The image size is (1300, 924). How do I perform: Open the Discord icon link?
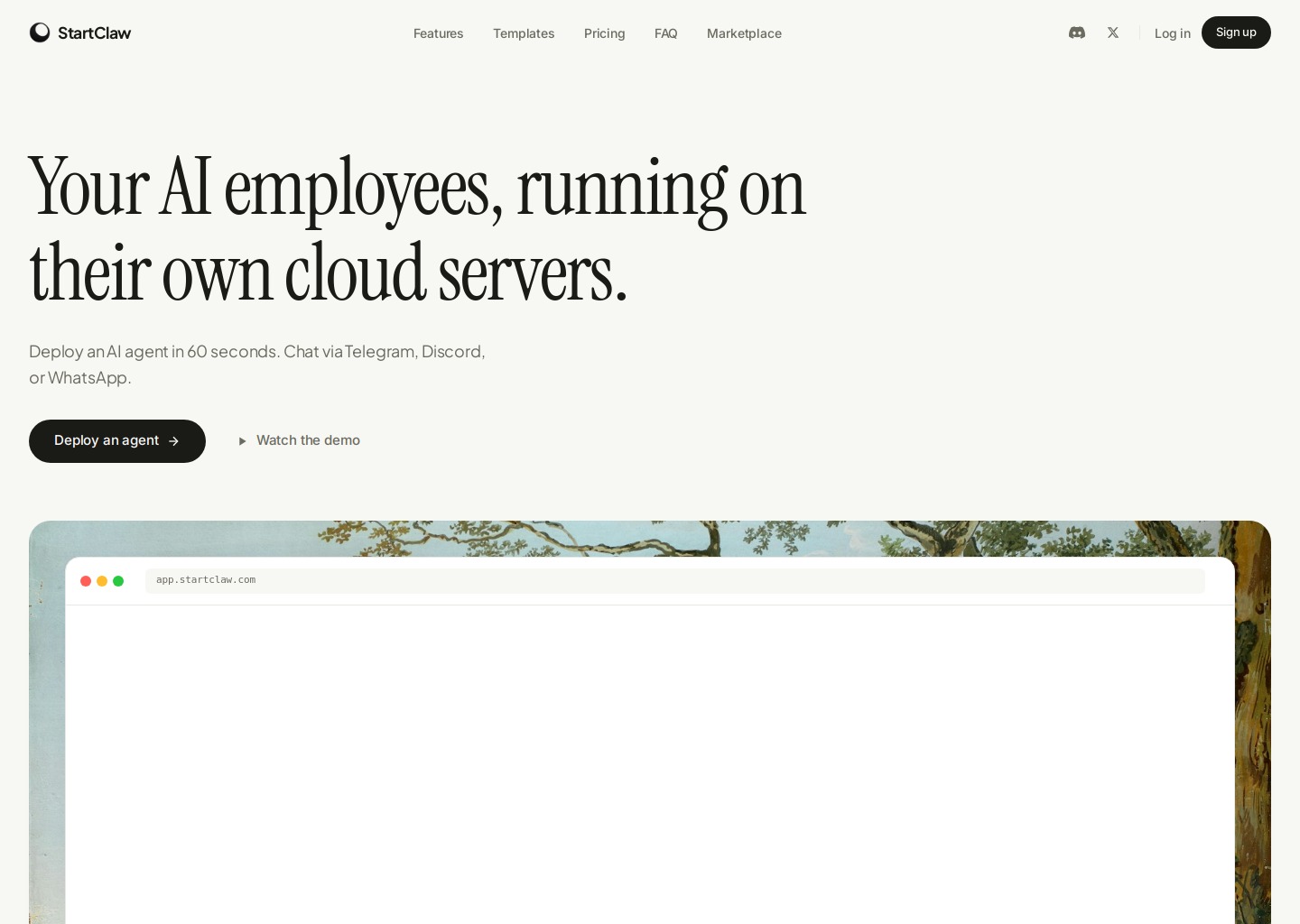click(x=1077, y=32)
